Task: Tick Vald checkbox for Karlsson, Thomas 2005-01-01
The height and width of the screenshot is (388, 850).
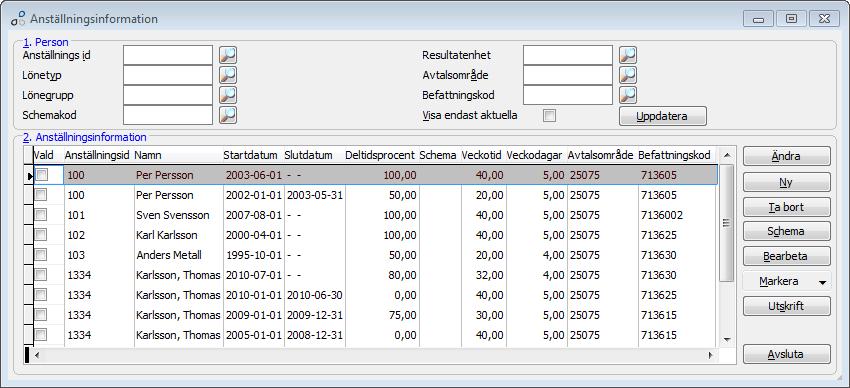Action: click(x=41, y=335)
